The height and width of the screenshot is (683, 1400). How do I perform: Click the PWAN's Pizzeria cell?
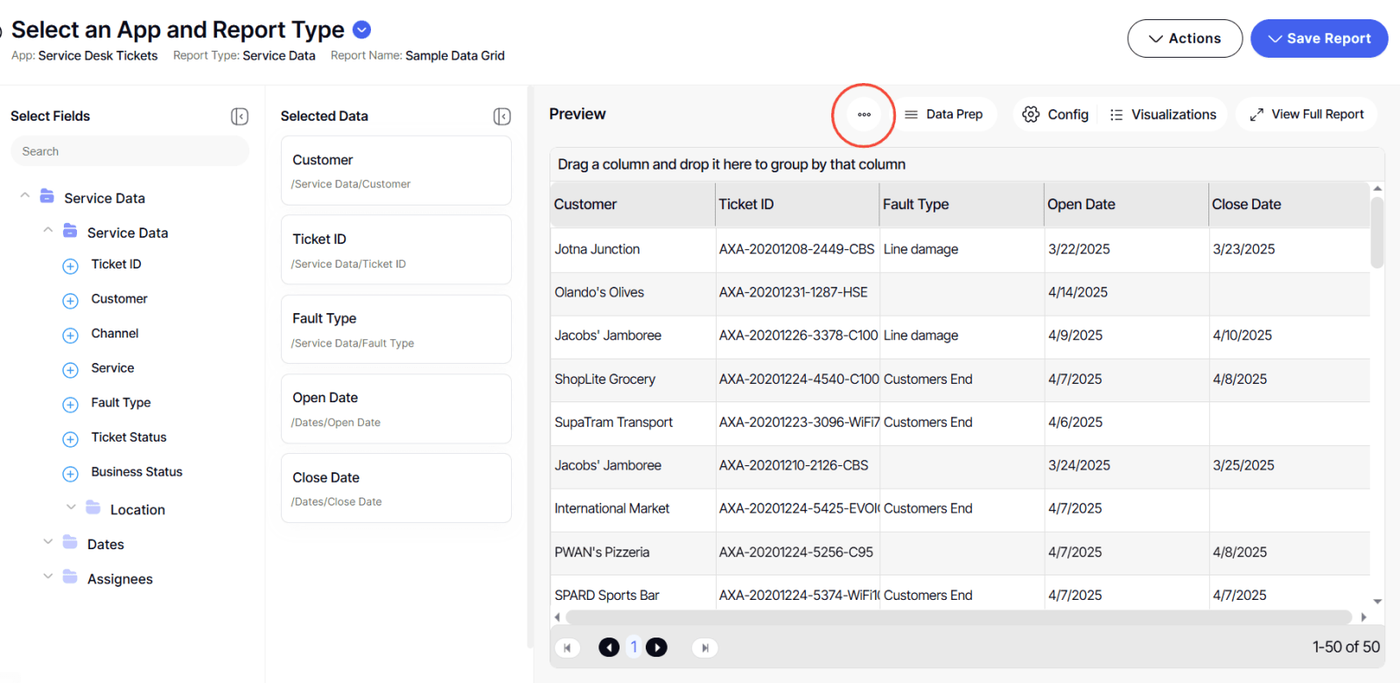point(632,552)
